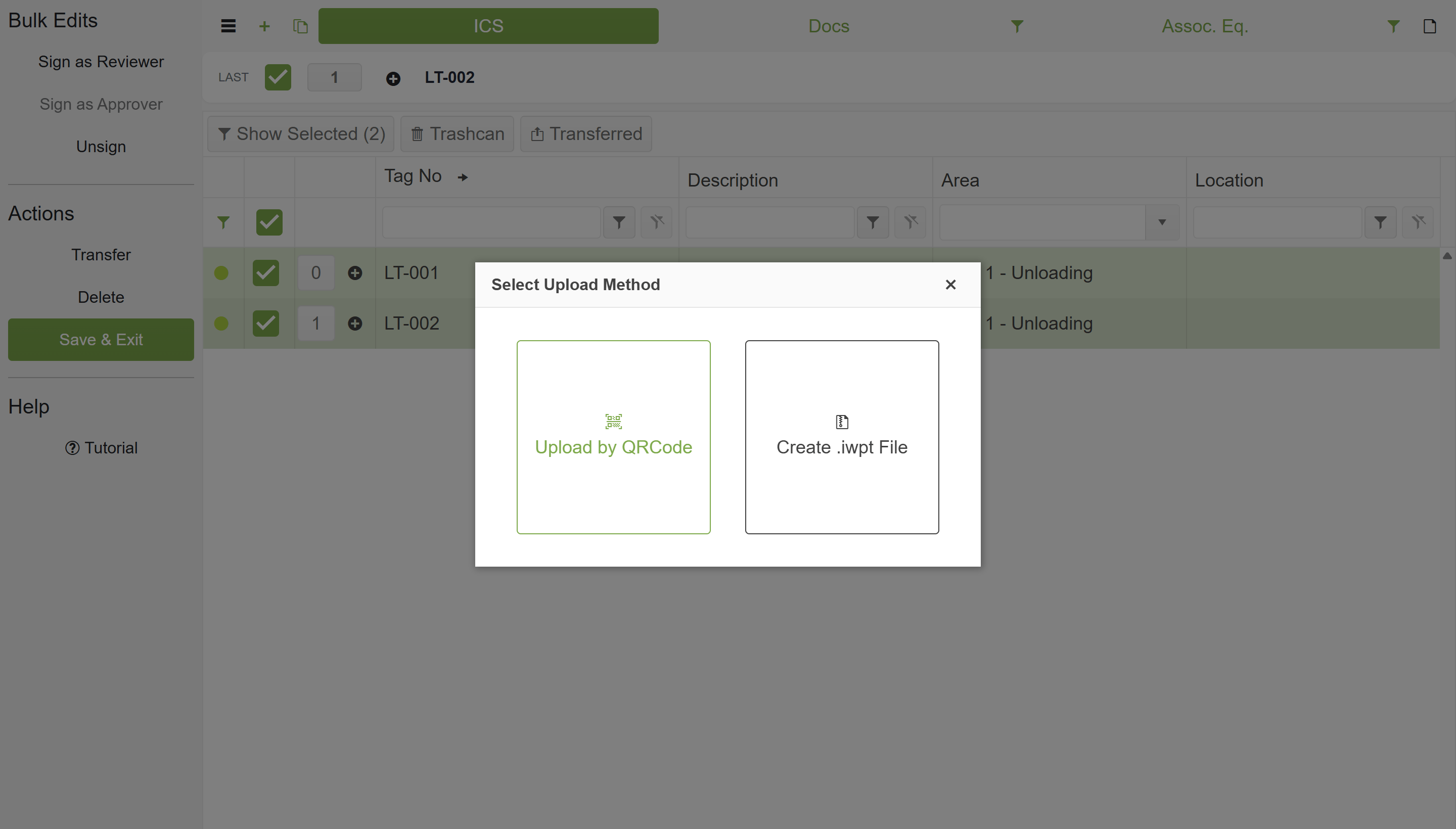Click Save & Exit button
This screenshot has height=829, width=1456.
tap(101, 340)
